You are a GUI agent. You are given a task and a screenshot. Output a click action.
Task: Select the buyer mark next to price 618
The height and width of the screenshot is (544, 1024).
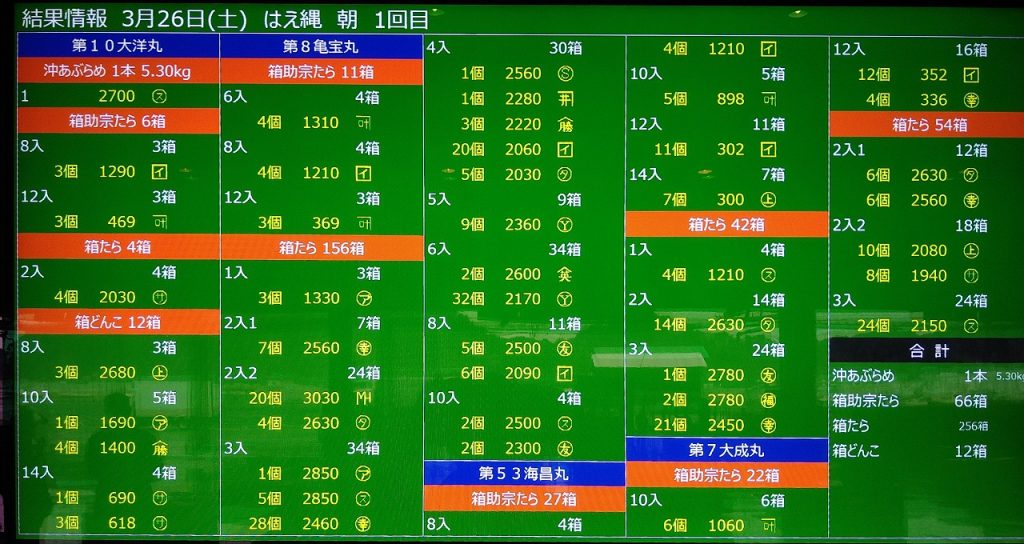pyautogui.click(x=159, y=522)
